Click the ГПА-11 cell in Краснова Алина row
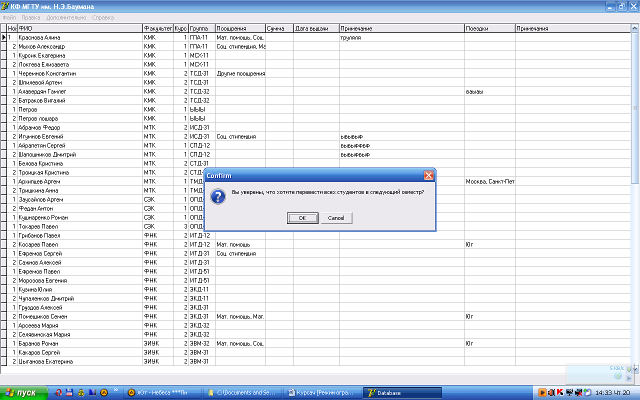This screenshot has height=400, width=640. click(x=202, y=37)
